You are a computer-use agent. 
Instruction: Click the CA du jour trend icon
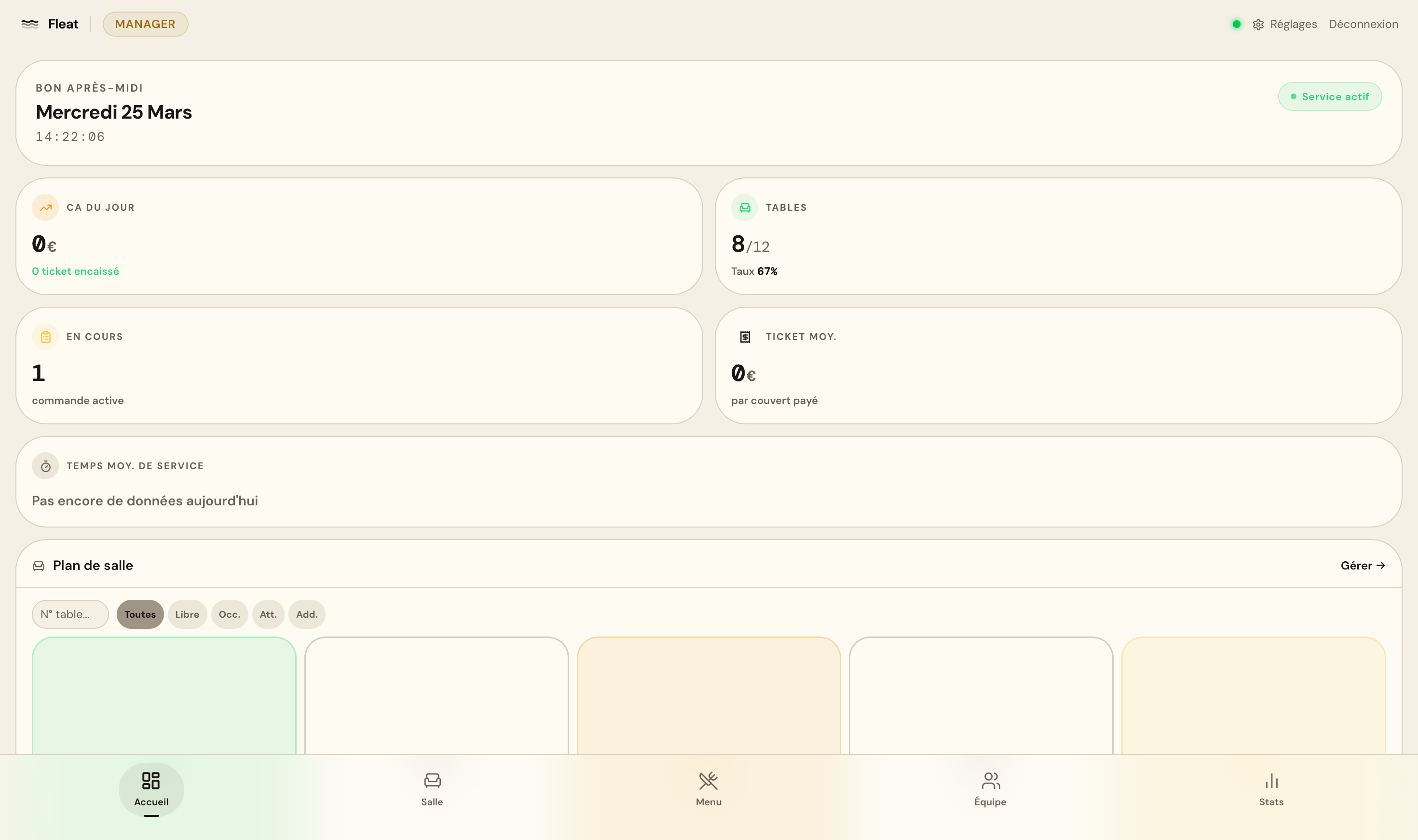45,208
